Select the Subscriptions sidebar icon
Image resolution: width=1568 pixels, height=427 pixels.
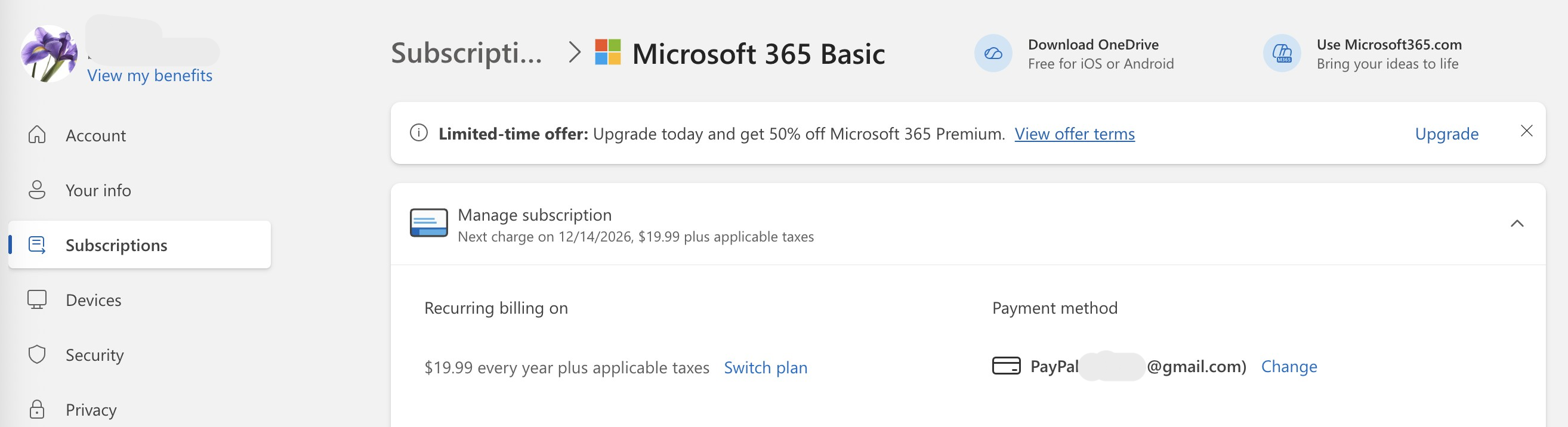pyautogui.click(x=37, y=245)
